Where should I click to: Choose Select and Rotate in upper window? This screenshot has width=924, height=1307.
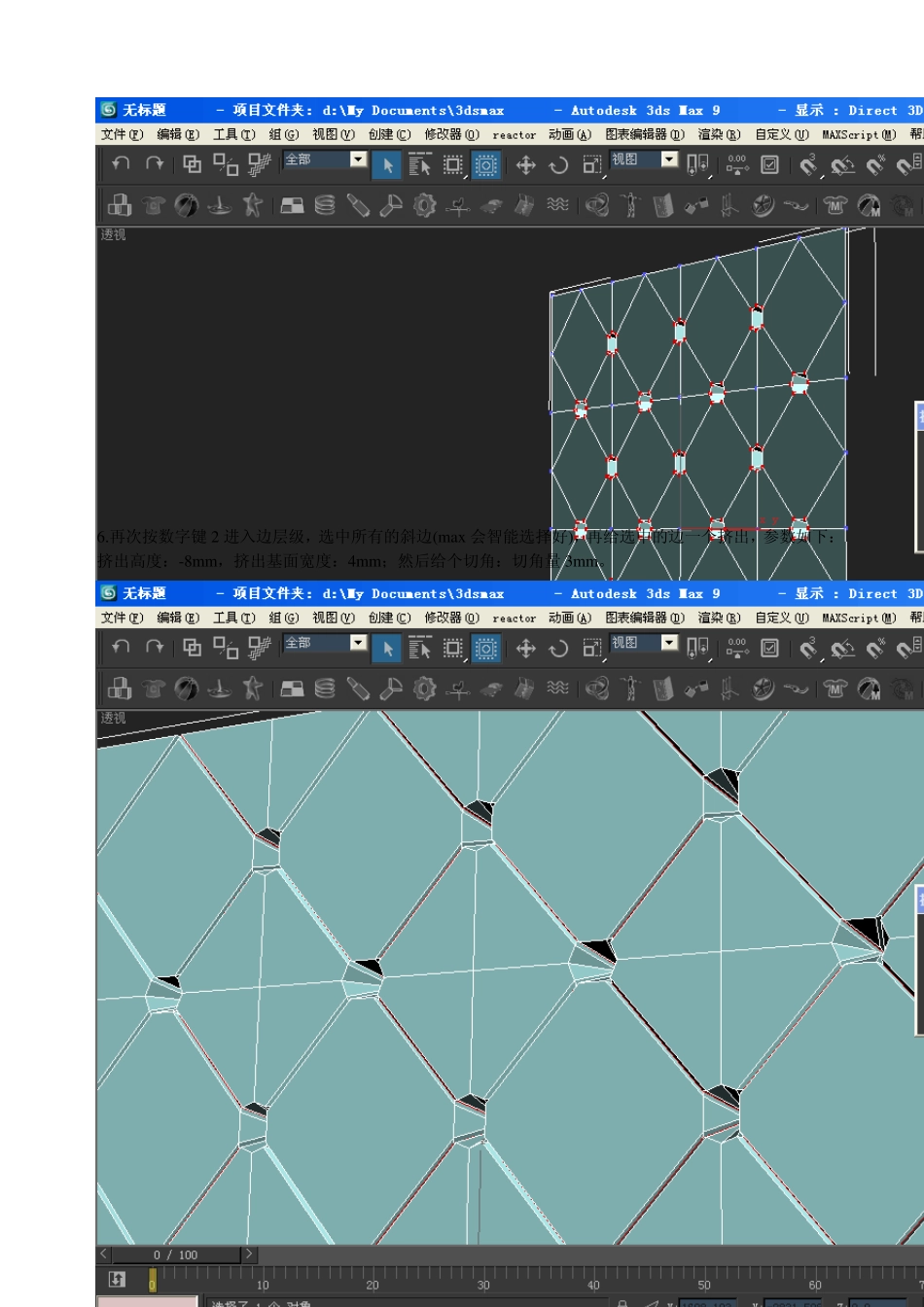click(x=558, y=164)
